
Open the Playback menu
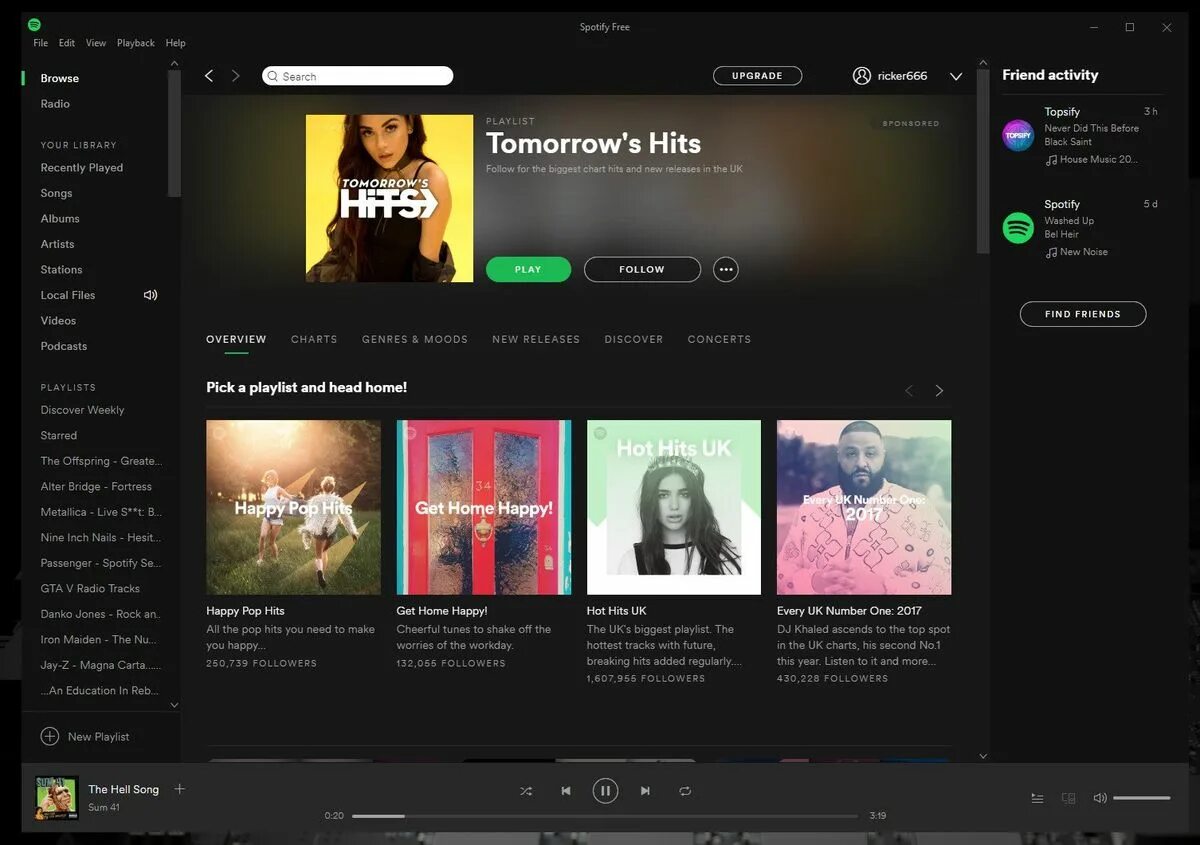pos(136,43)
